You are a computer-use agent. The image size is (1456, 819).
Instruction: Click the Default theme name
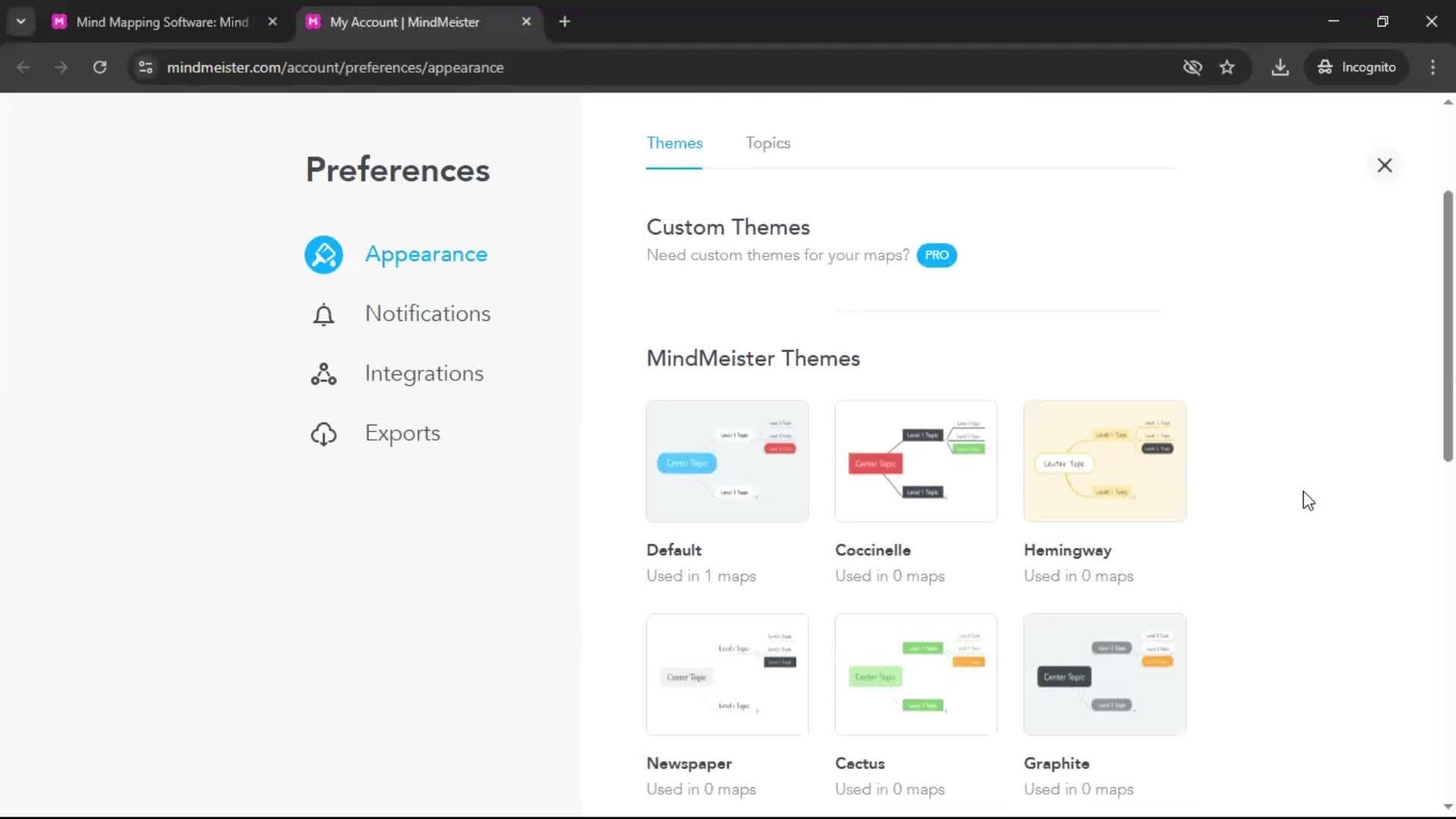coord(673,551)
